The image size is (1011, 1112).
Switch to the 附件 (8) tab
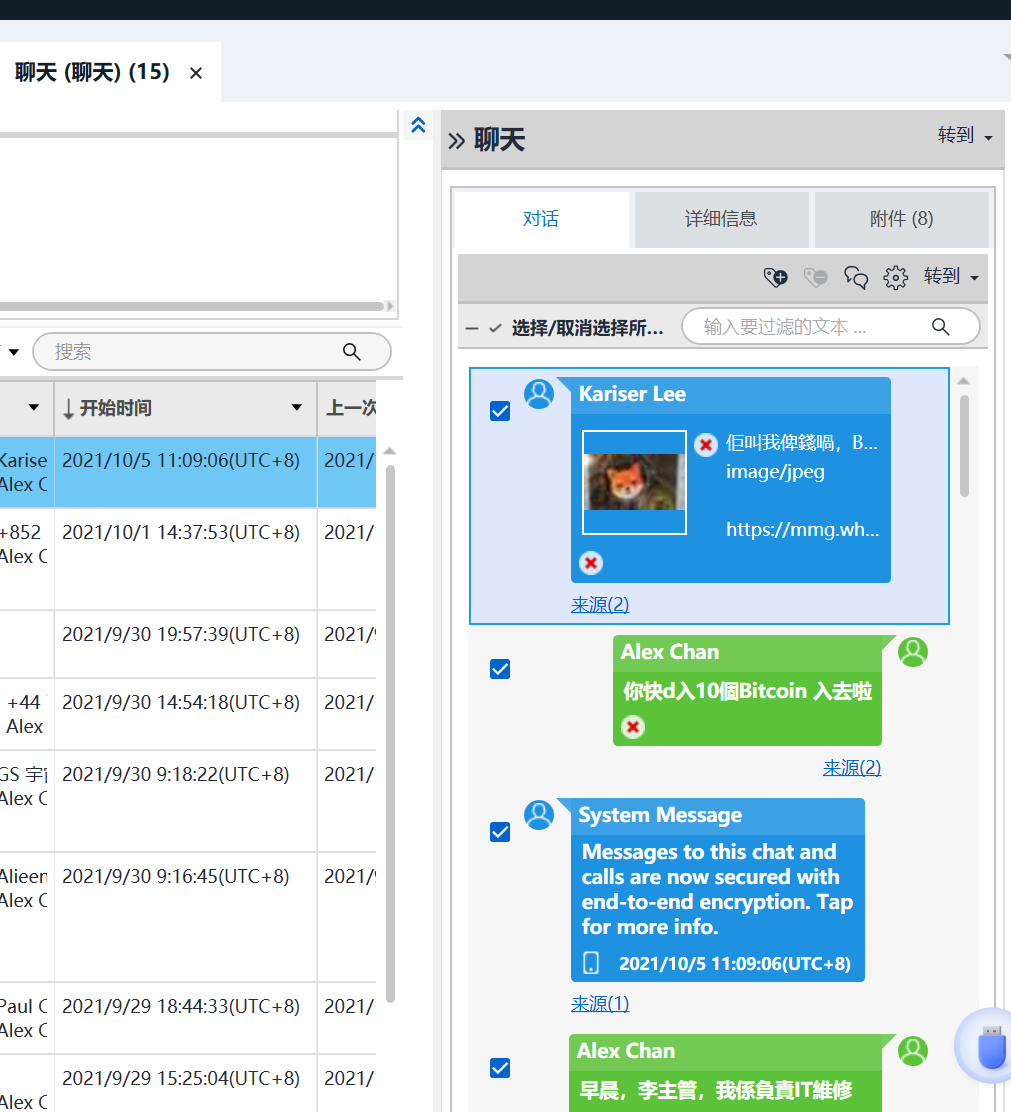coord(901,218)
